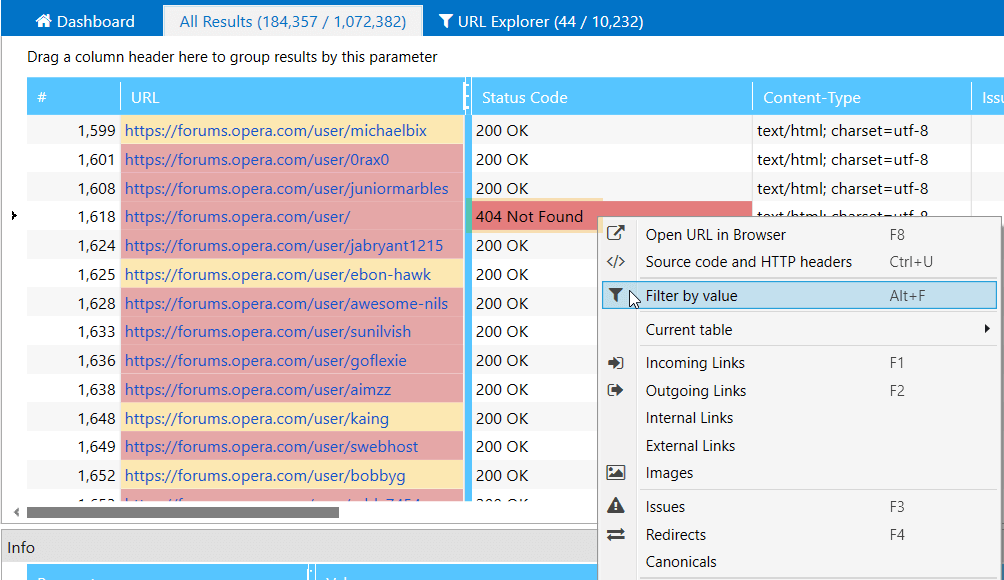Open the juniormarbles user URL link

point(286,188)
